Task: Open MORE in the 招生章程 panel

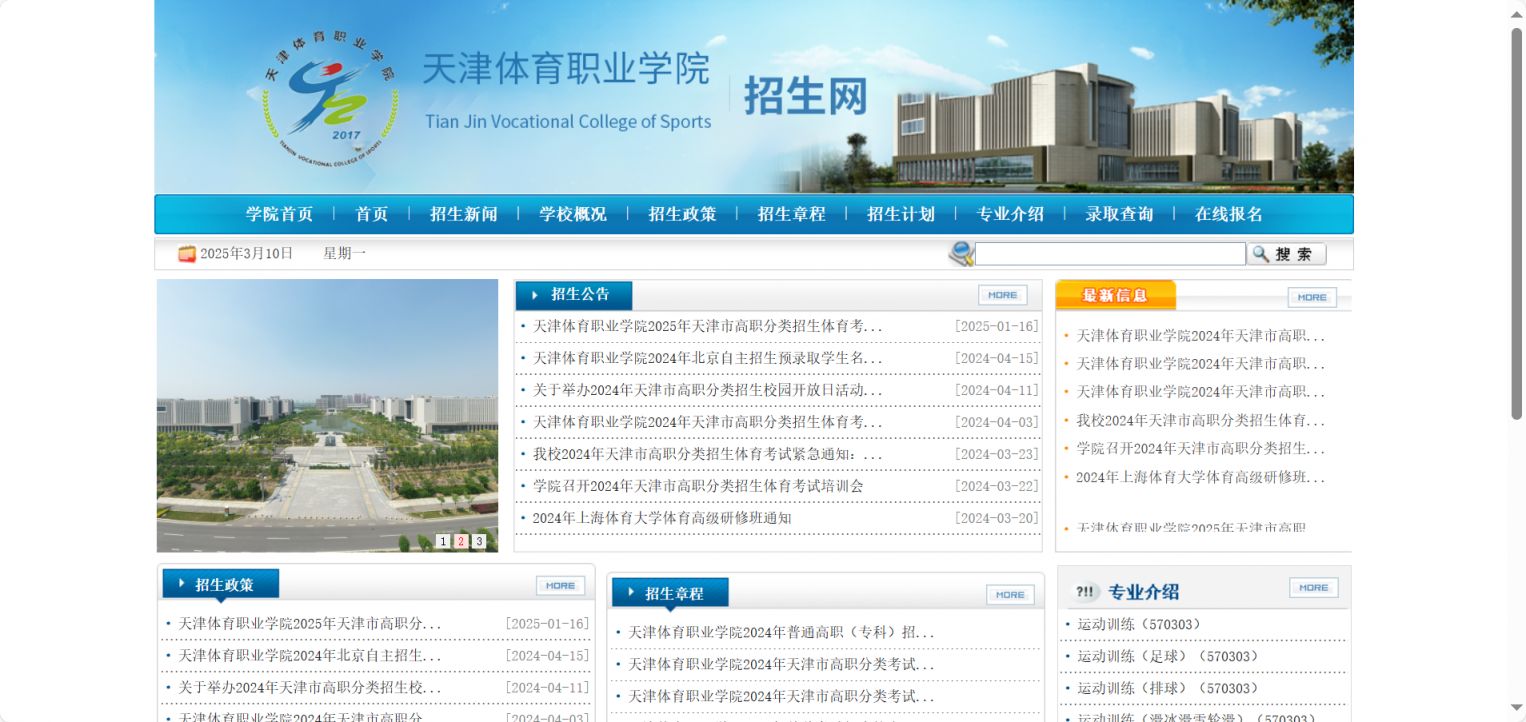Action: click(1010, 595)
